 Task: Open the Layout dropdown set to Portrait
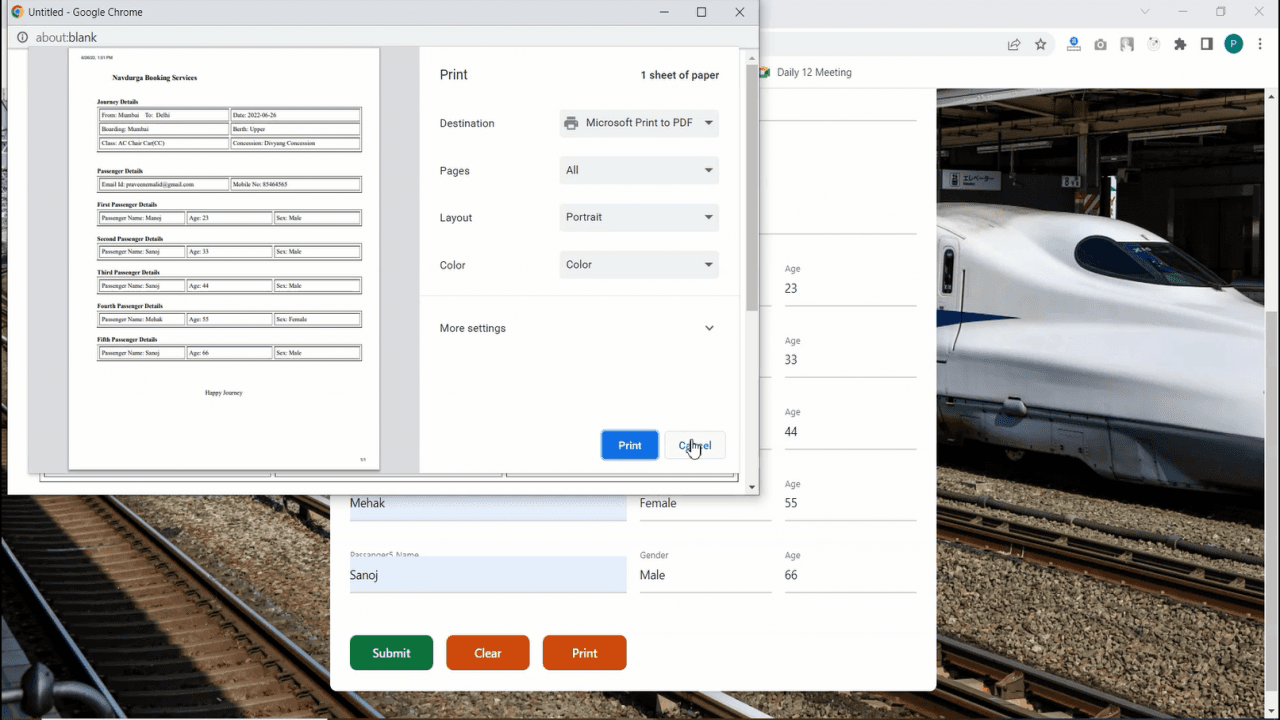click(x=639, y=217)
